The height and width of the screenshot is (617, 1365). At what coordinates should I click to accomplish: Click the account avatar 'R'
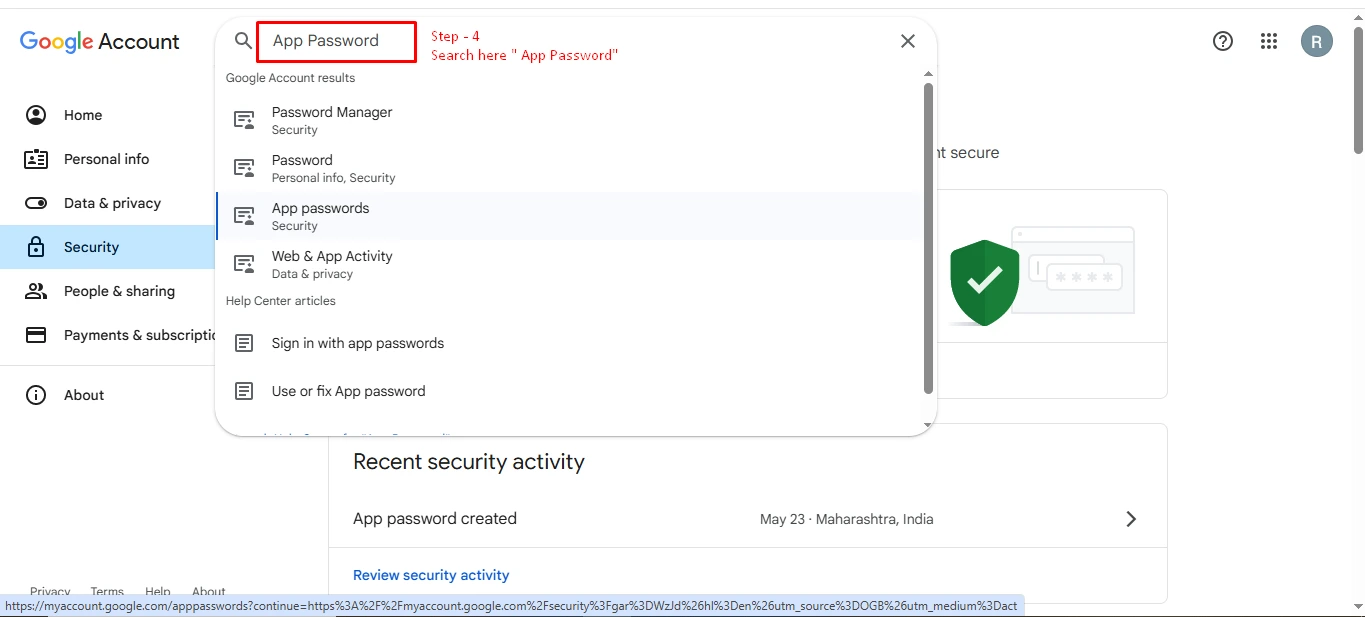coord(1316,41)
